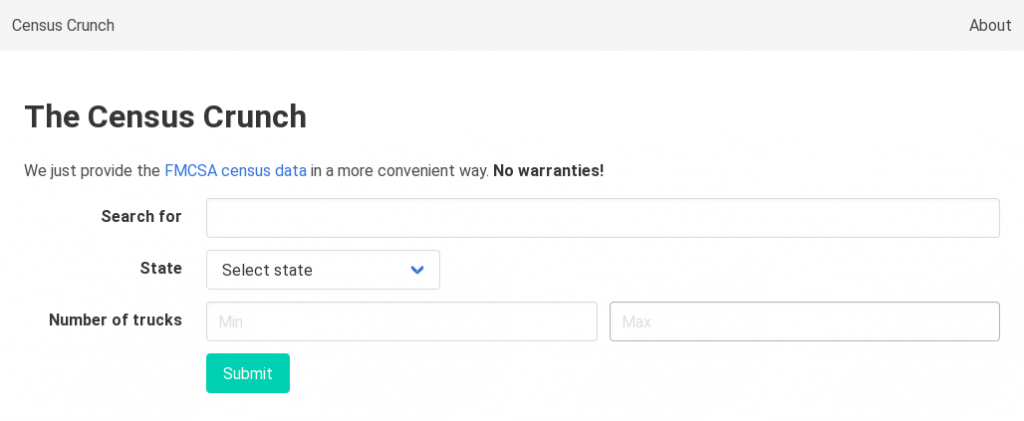Click the "Number of trucks" label

pos(115,320)
